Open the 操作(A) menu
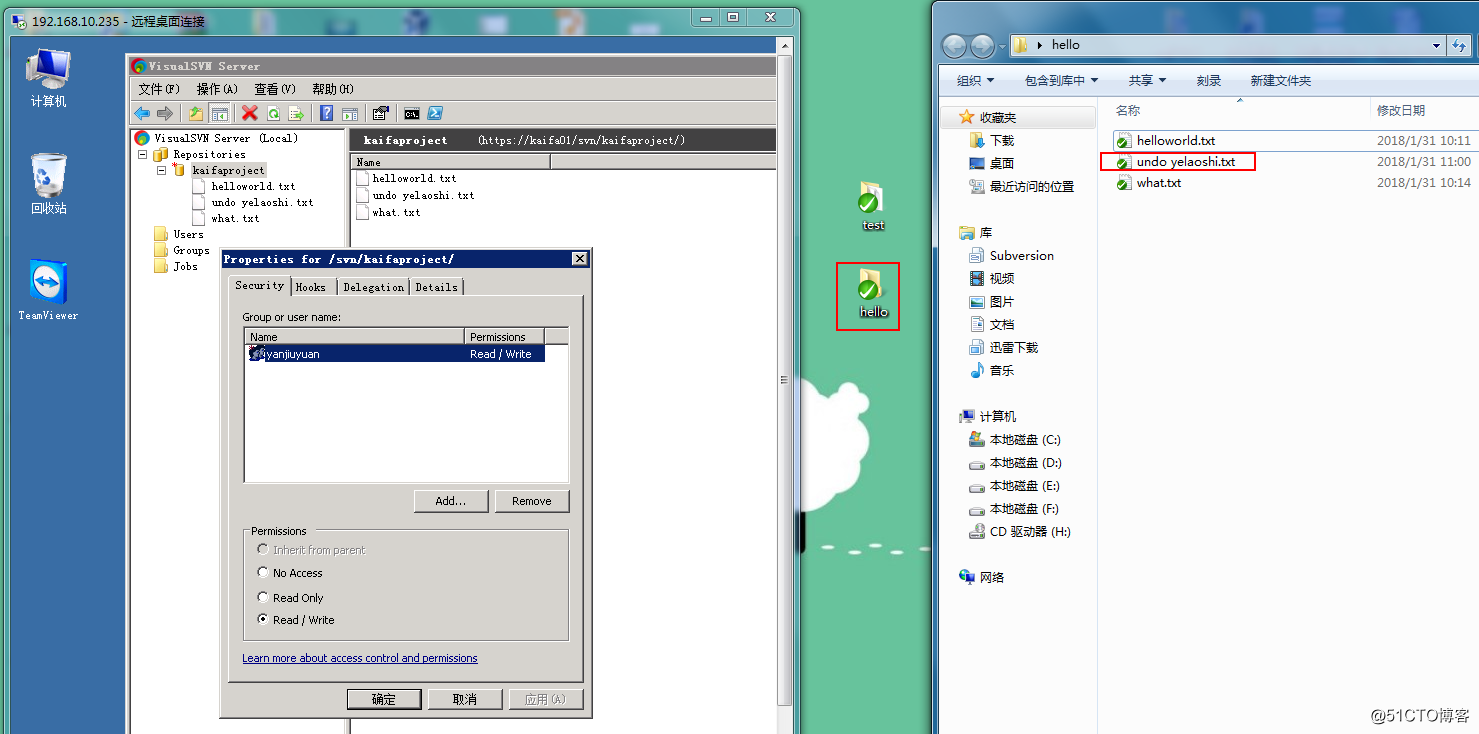 point(217,89)
